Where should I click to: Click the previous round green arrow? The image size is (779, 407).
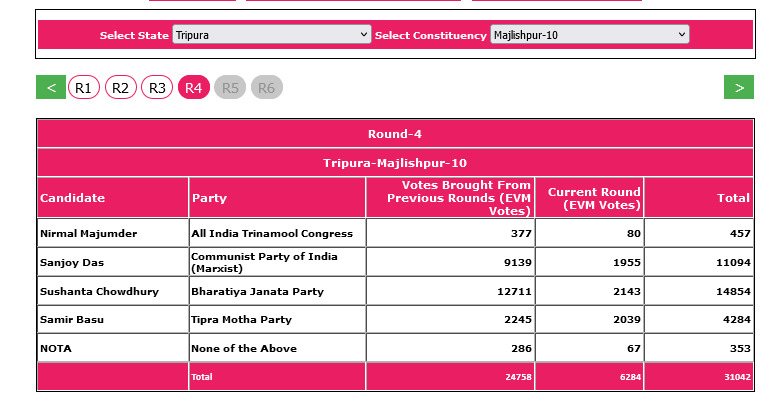[51, 88]
